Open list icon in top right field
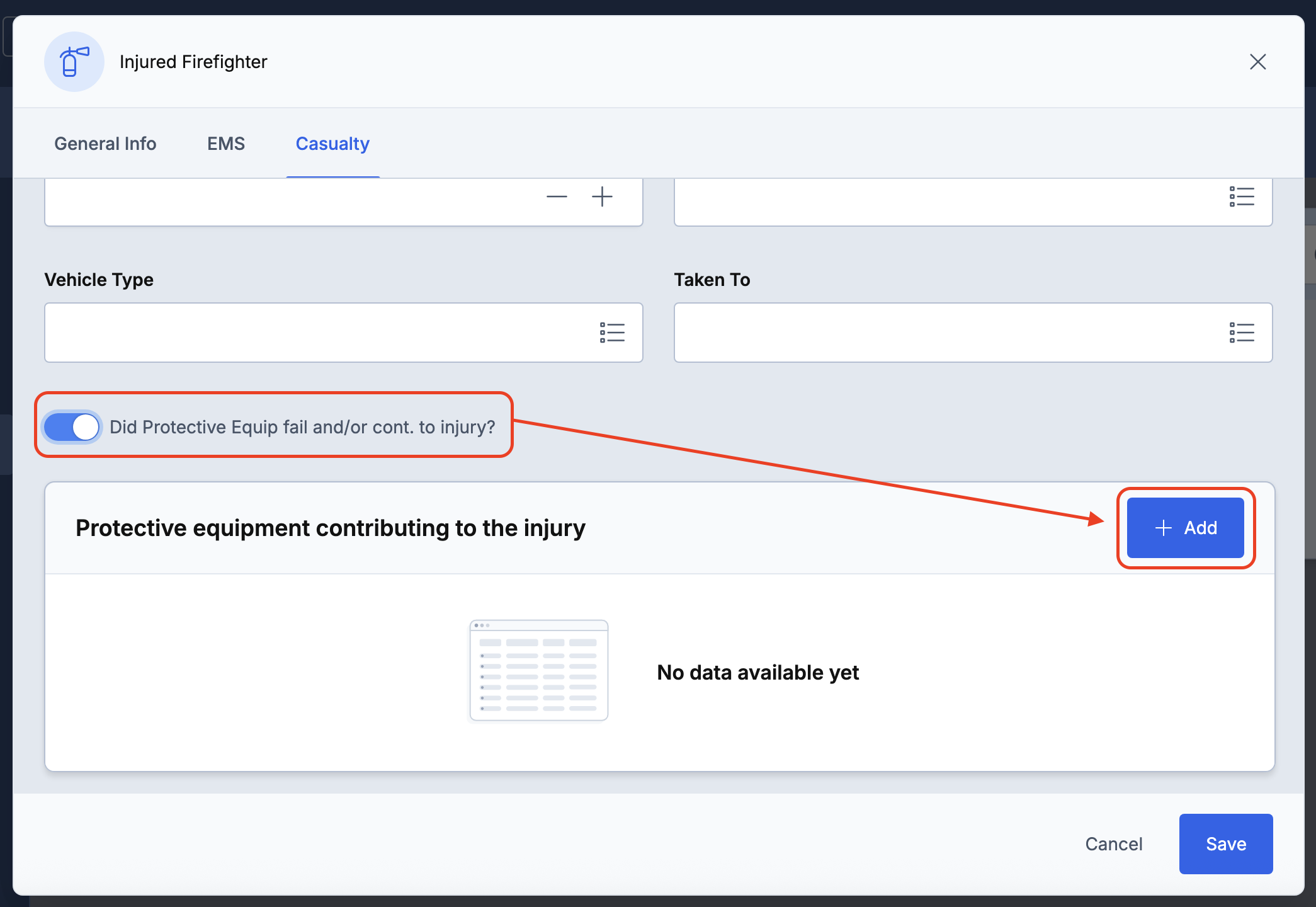 (1241, 197)
